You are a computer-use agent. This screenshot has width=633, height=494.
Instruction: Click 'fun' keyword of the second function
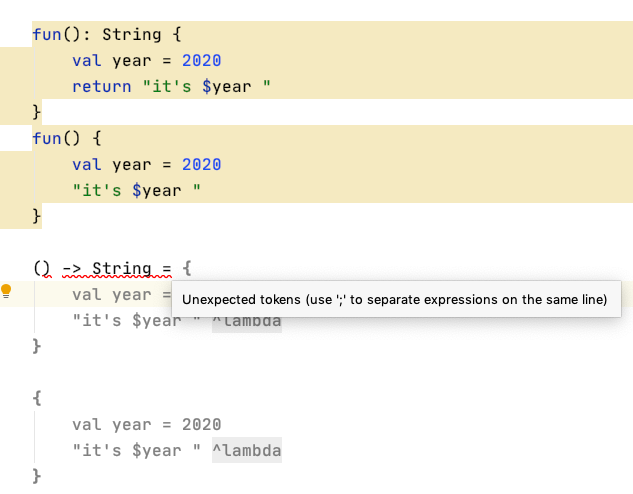point(46,138)
